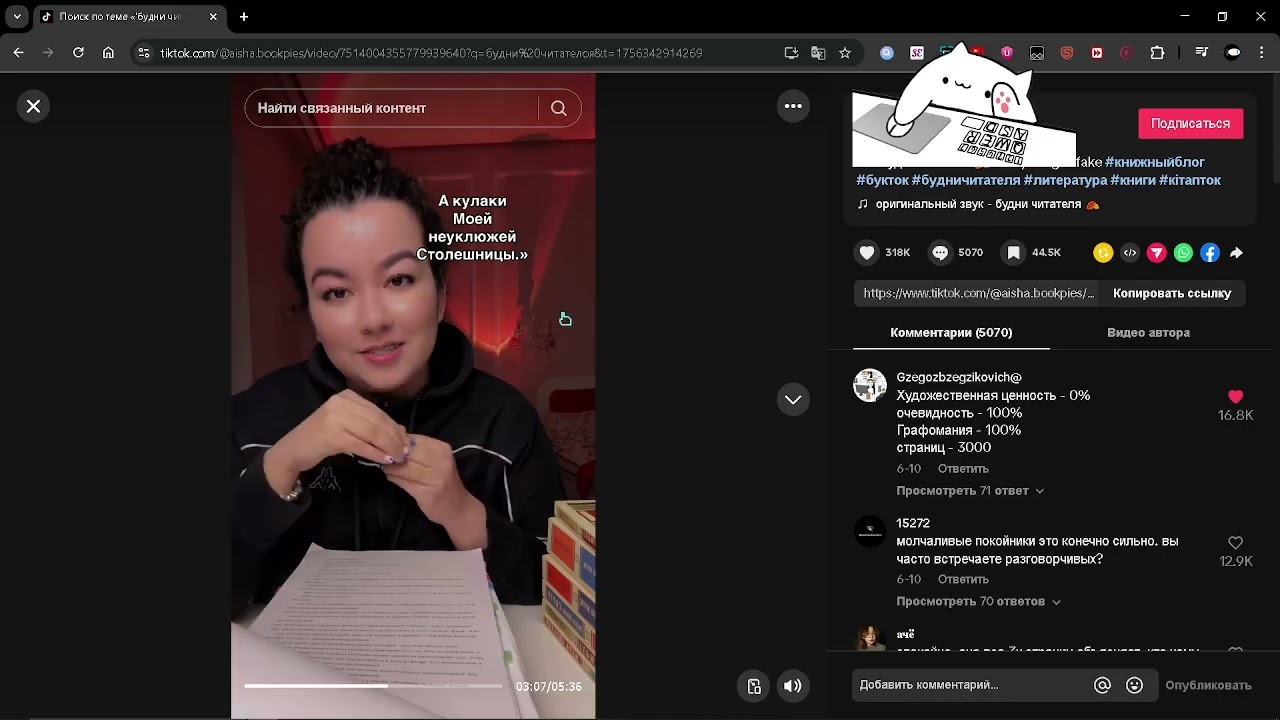
Task: Open Google Translate icon in address bar
Action: click(x=818, y=53)
